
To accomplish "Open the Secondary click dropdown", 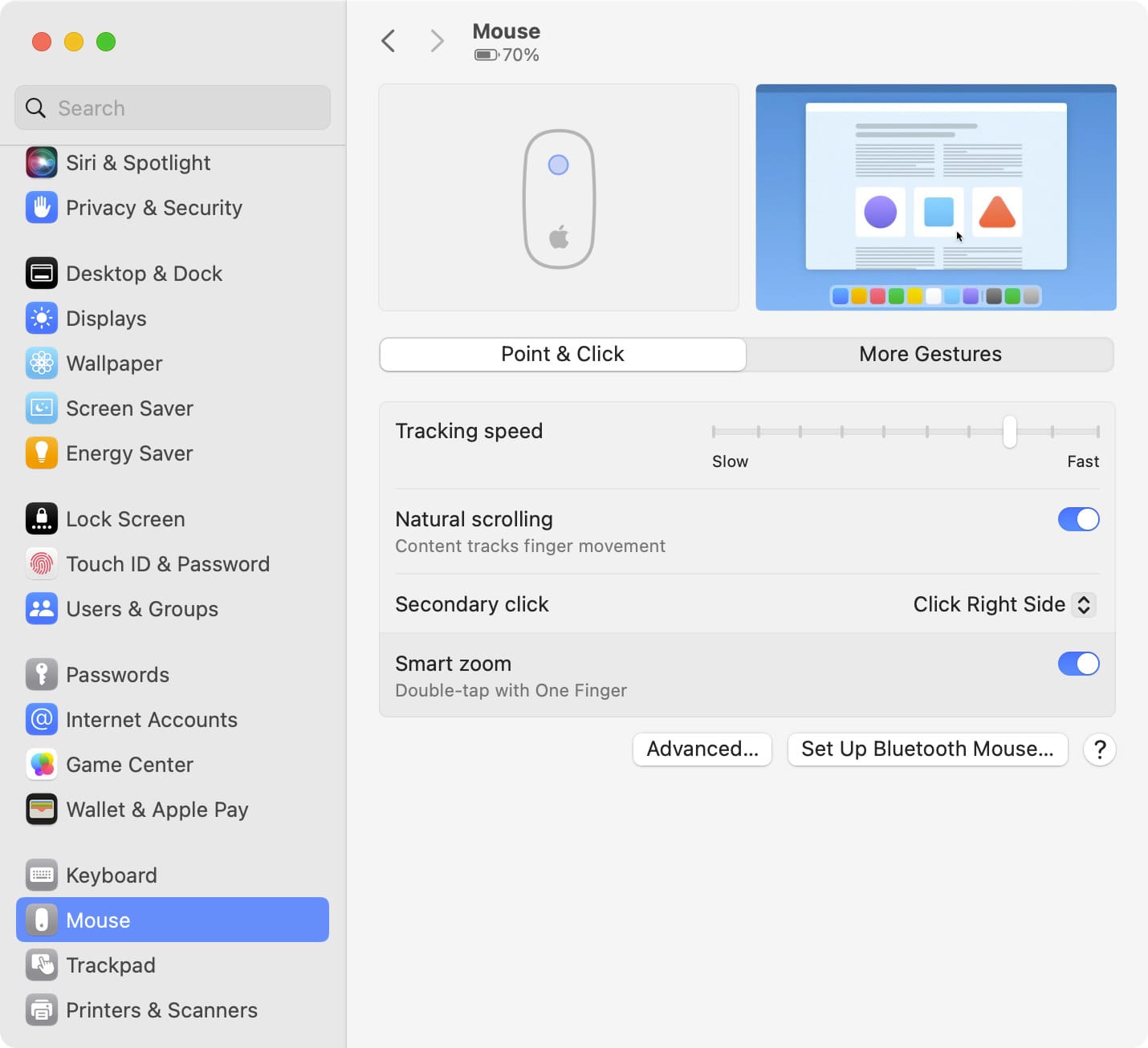I will [x=1003, y=604].
